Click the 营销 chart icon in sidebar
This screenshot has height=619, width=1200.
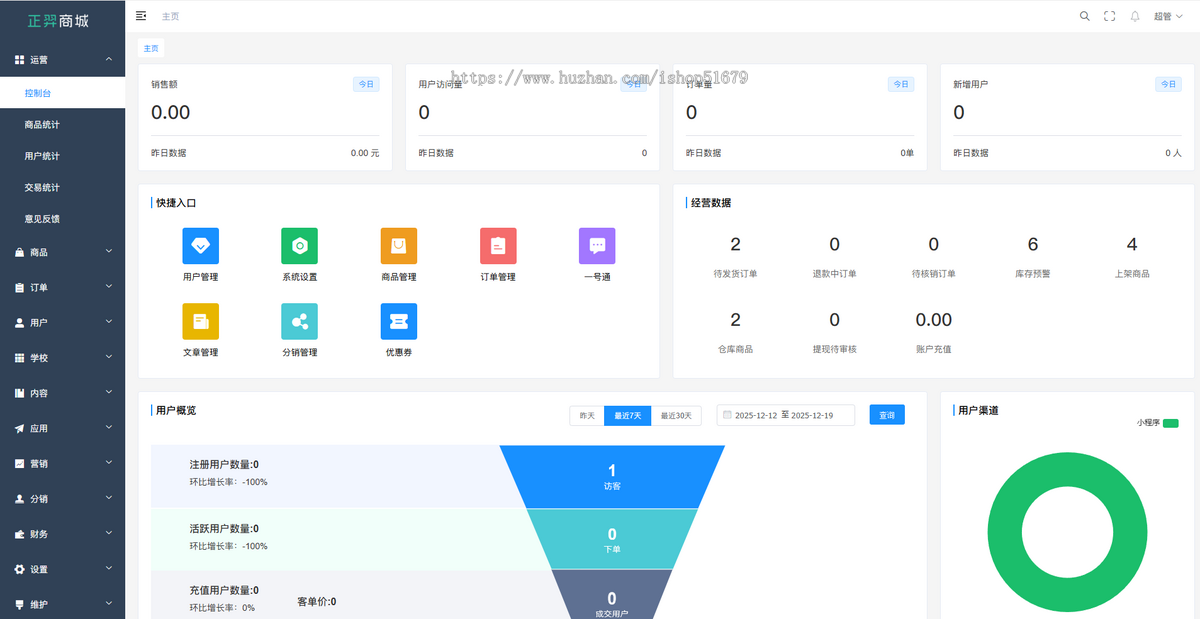pos(19,464)
